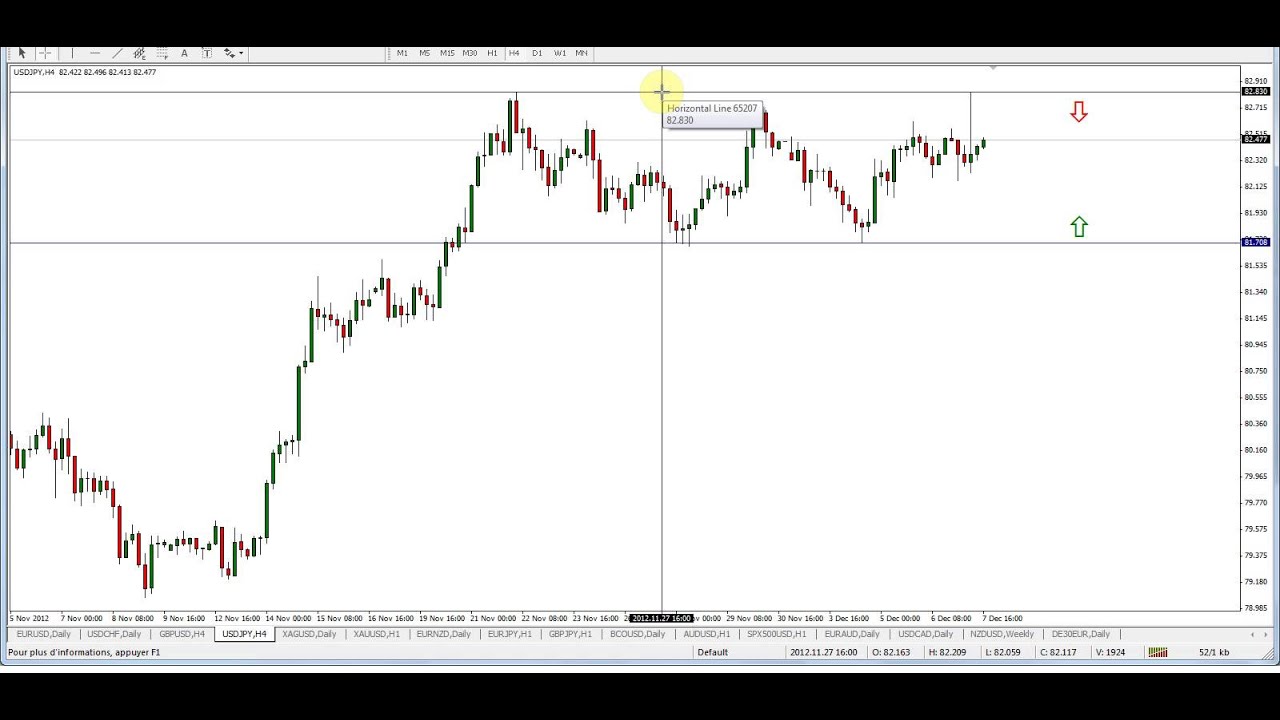Choose the vertical line drawing tool
This screenshot has height=720, width=1280.
coord(72,53)
